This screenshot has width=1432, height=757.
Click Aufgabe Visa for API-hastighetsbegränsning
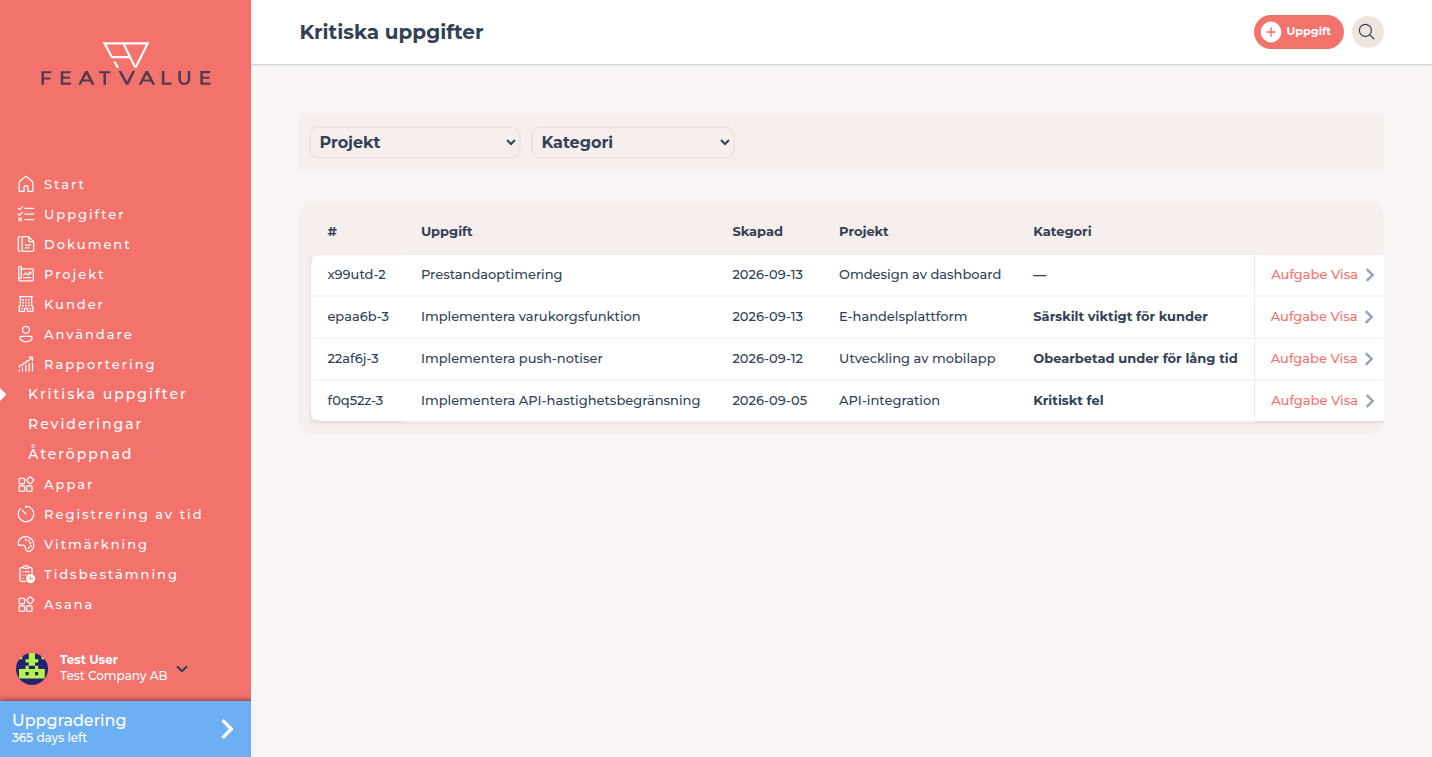pos(1314,401)
